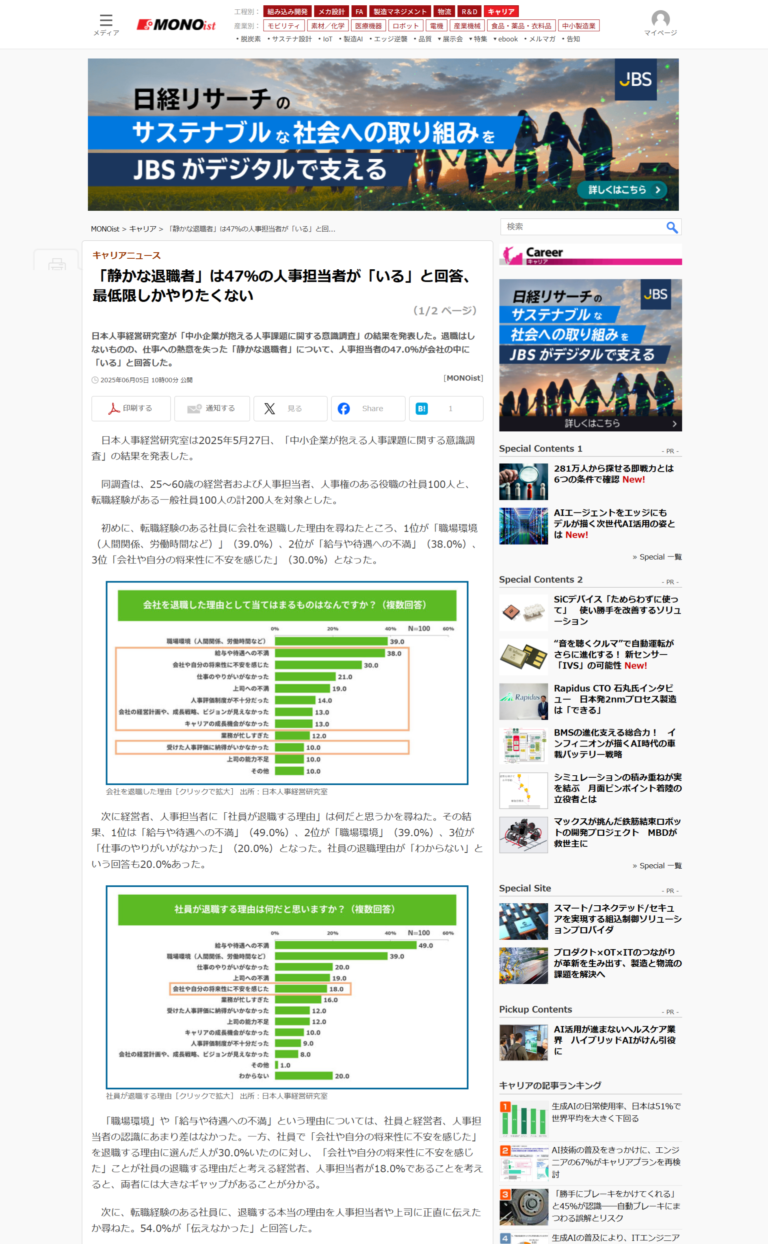Click the 製造AI topic link
The height and width of the screenshot is (1244, 768).
click(353, 39)
